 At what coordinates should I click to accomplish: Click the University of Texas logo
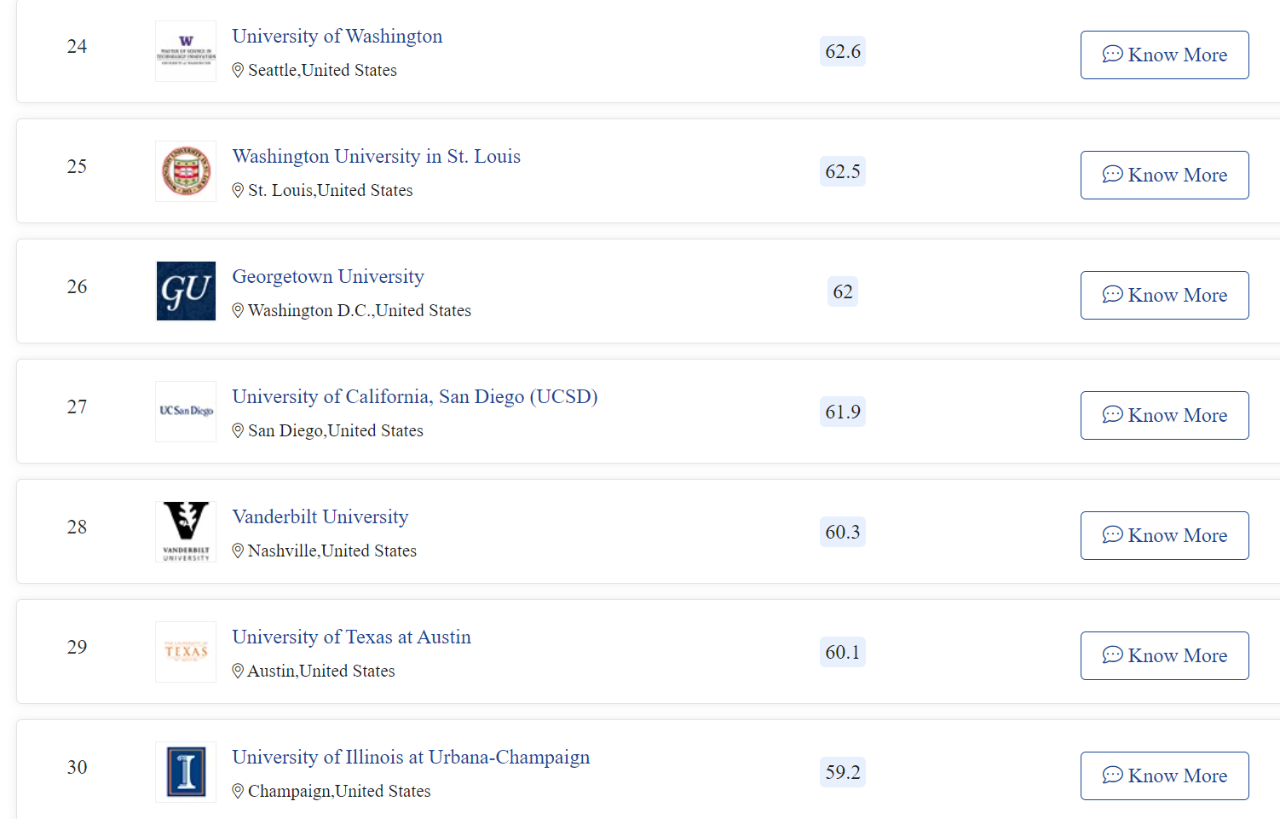pyautogui.click(x=186, y=651)
